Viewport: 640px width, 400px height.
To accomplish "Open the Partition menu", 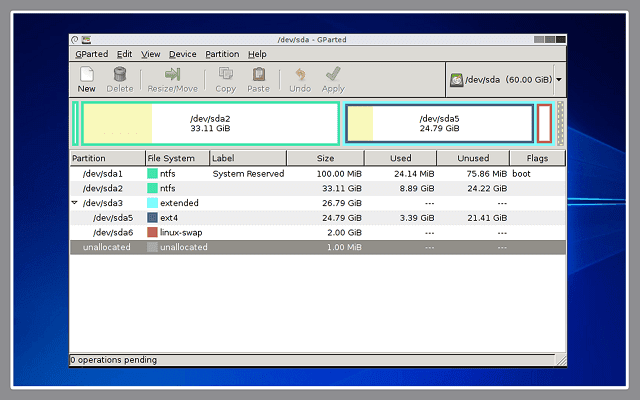I will [222, 54].
